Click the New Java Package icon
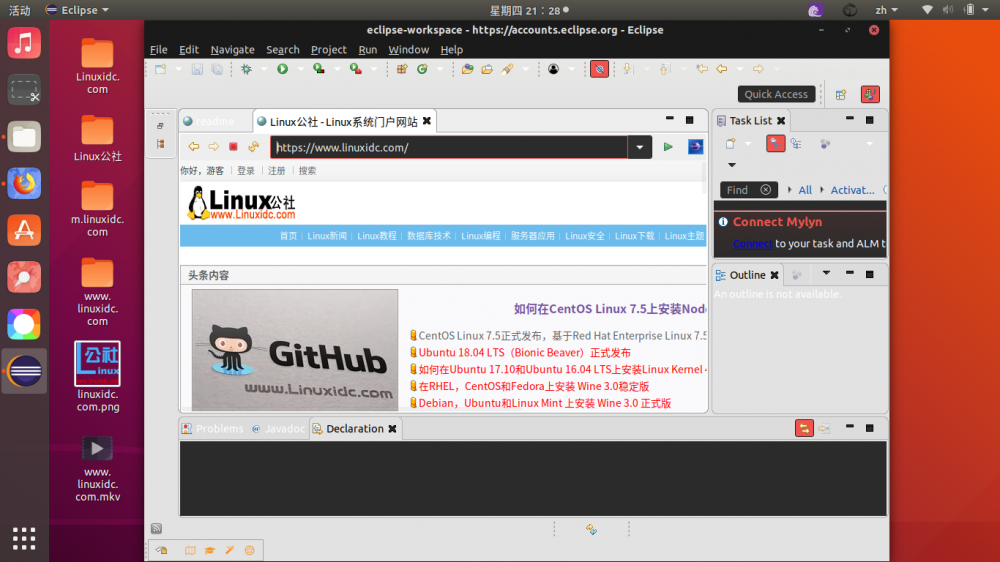 point(402,69)
